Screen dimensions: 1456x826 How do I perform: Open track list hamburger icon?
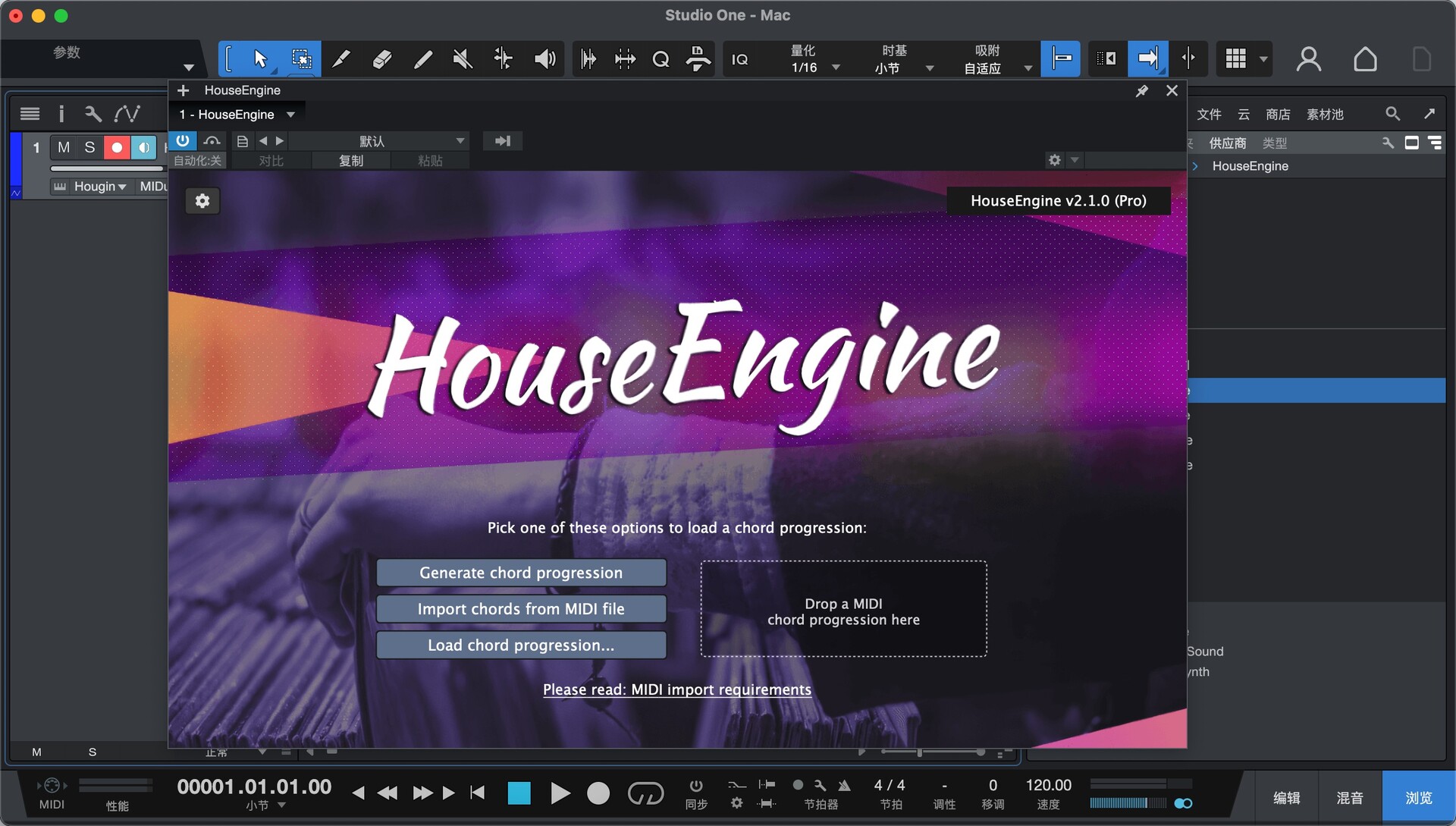(30, 114)
